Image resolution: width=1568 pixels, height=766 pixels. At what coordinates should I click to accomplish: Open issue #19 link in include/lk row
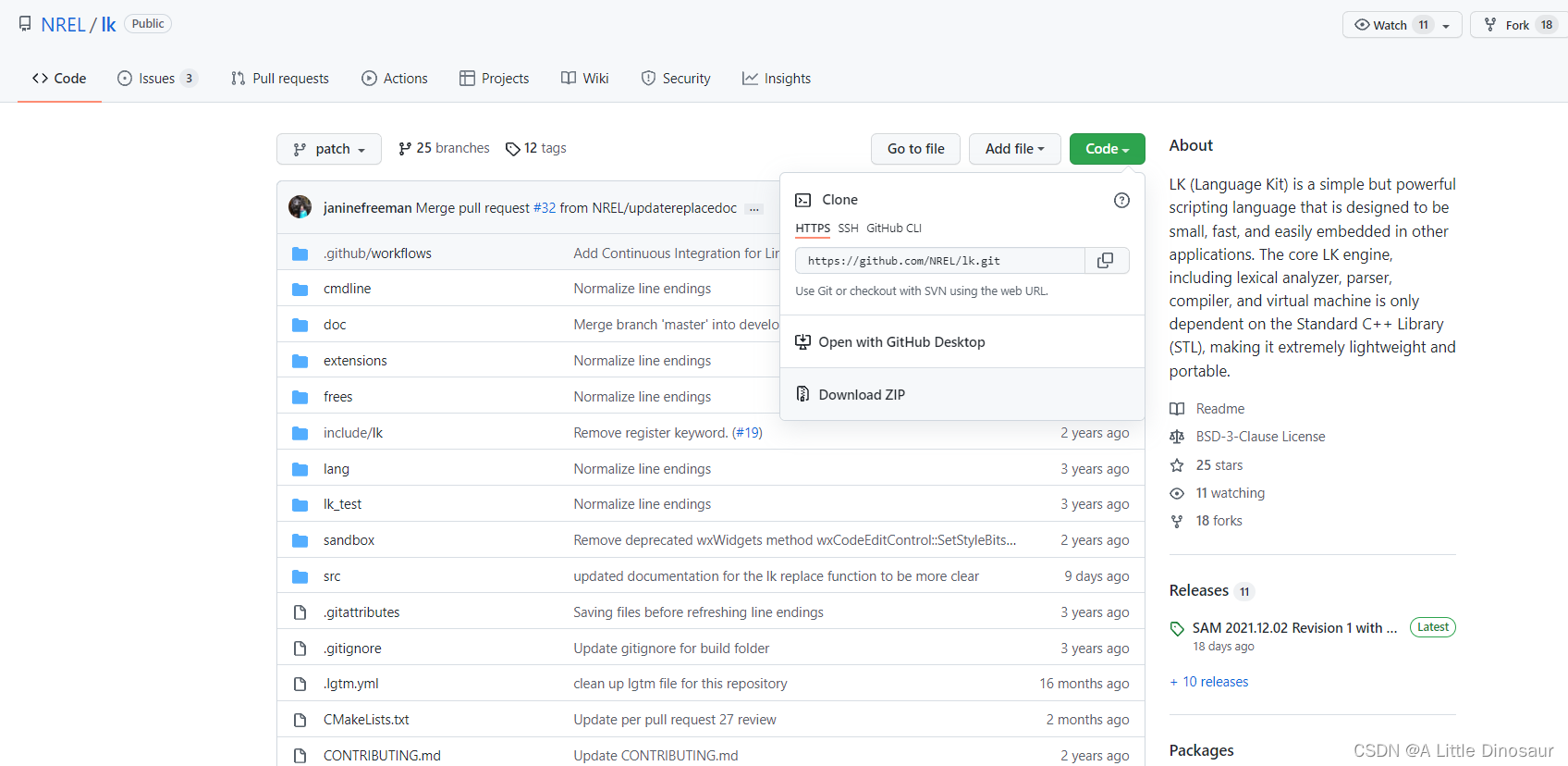tap(747, 433)
